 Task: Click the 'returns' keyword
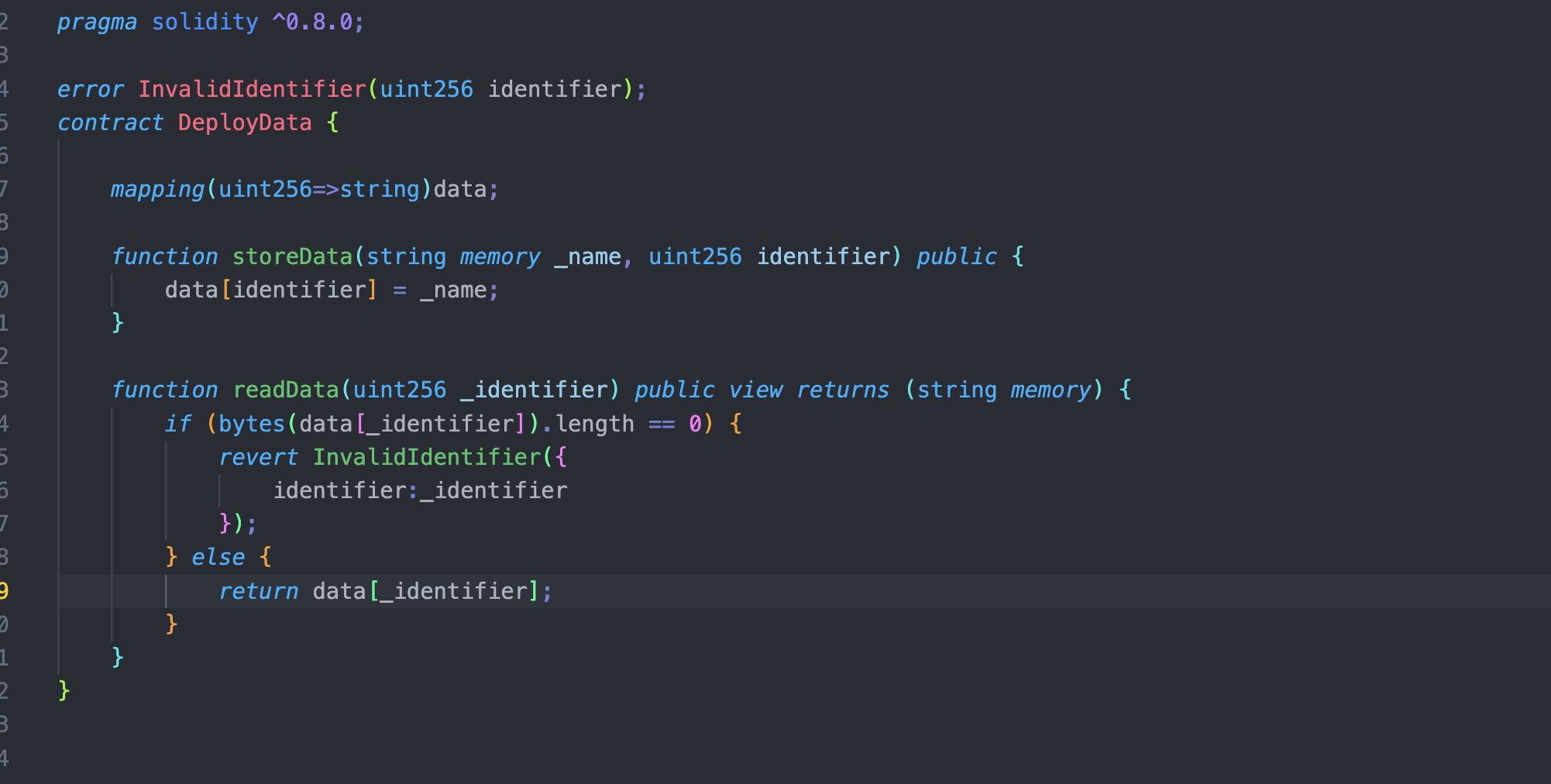(x=843, y=390)
